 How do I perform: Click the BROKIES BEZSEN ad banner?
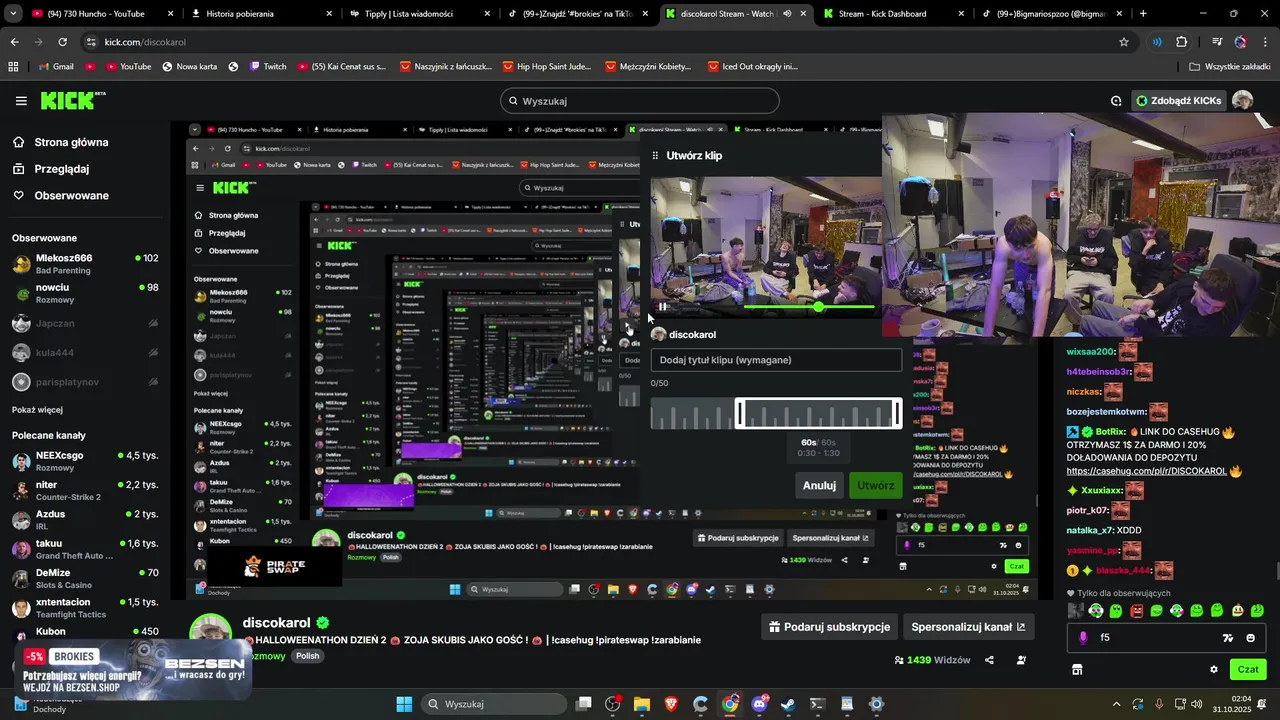click(x=134, y=669)
